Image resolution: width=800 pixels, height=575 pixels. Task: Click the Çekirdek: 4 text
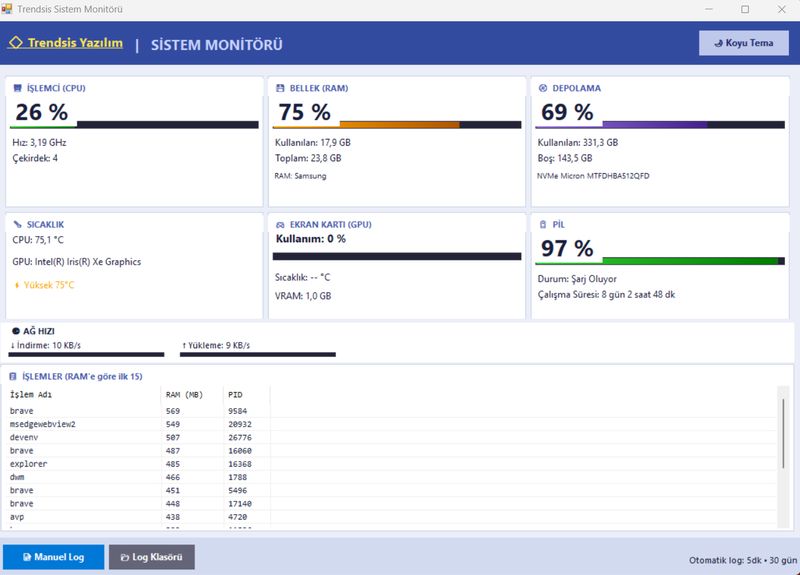pyautogui.click(x=35, y=158)
